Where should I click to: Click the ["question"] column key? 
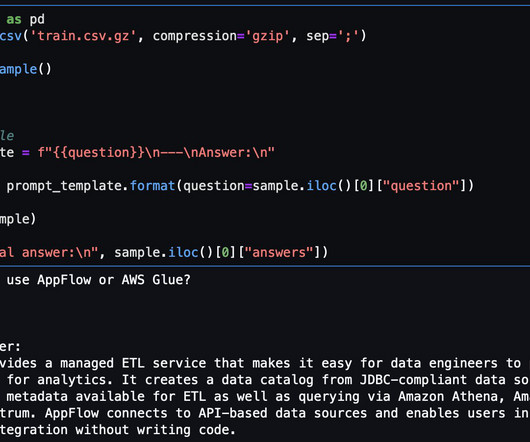[x=422, y=186]
